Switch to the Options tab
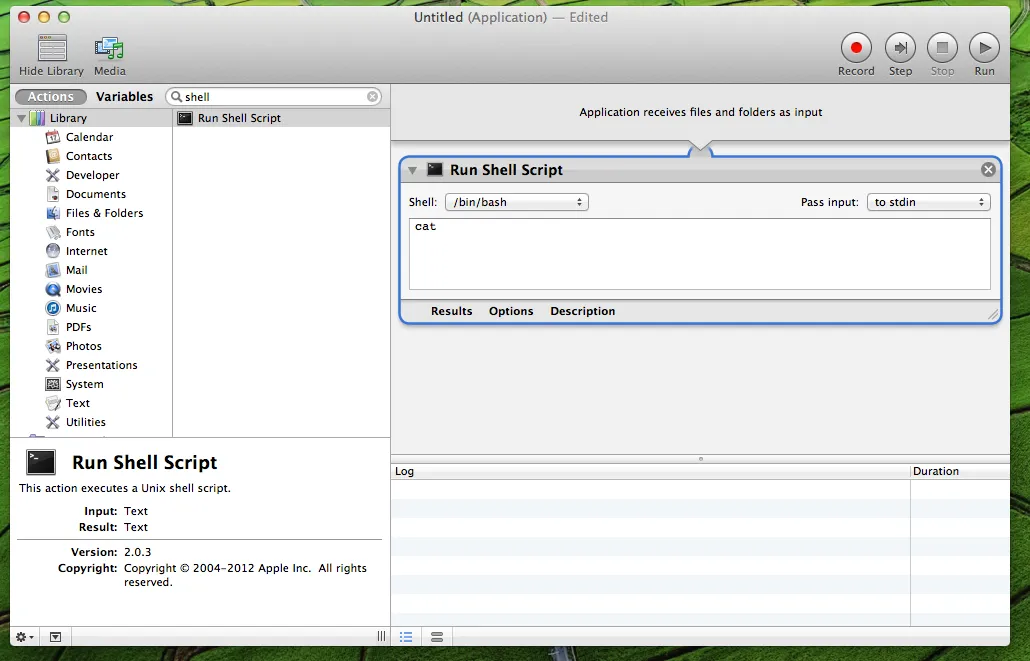 pos(511,311)
